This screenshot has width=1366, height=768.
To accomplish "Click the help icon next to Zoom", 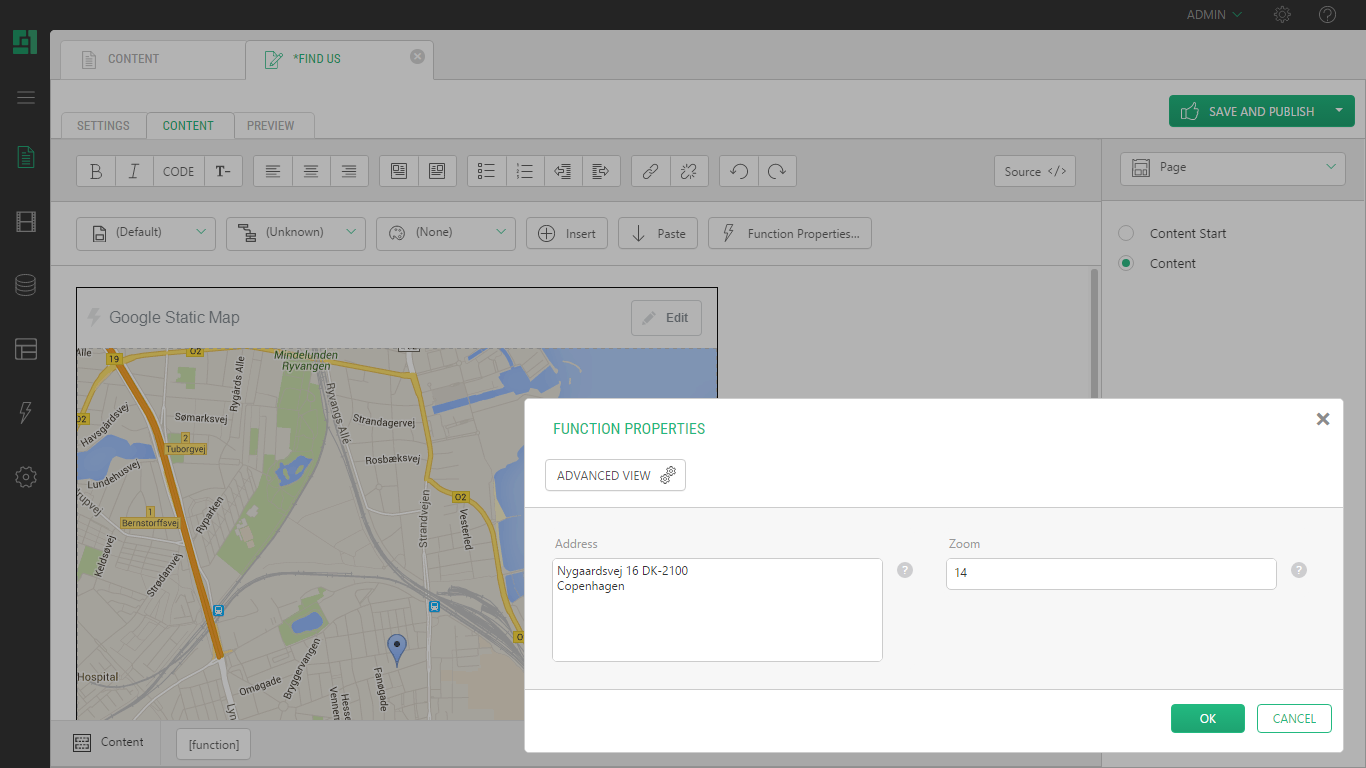I will tap(1298, 570).
